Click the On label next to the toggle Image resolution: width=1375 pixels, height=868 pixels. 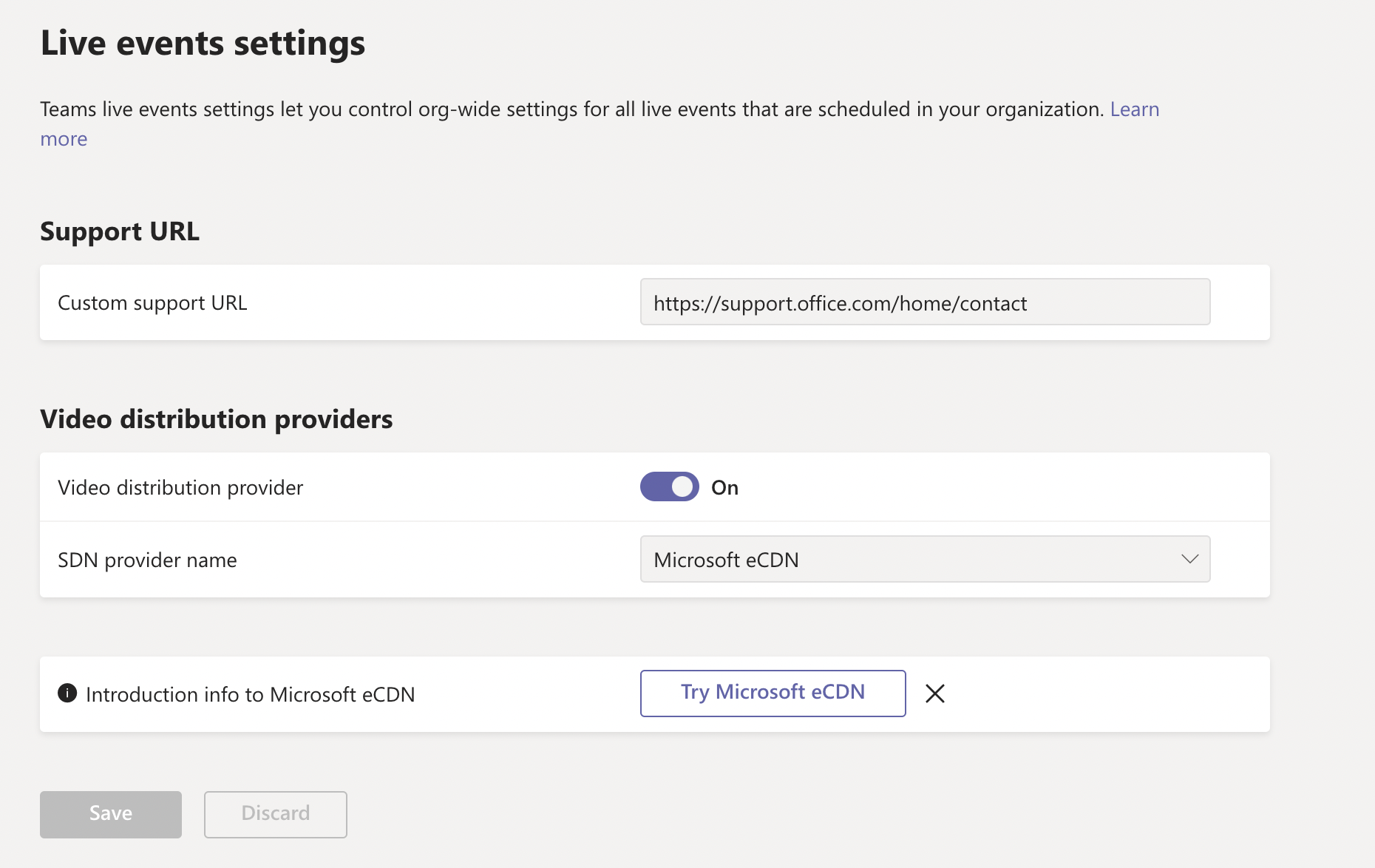click(724, 486)
